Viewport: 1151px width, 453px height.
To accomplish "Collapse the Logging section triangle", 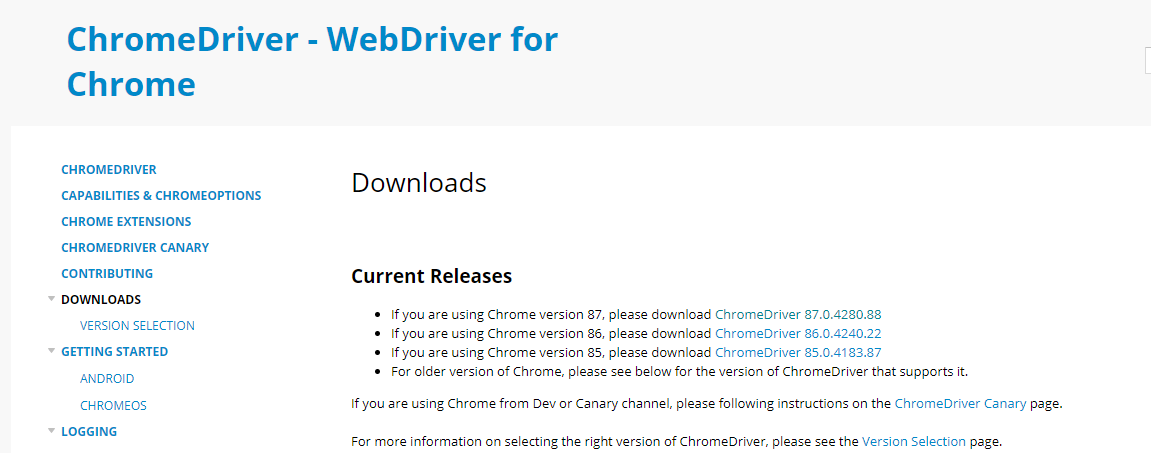I will tap(51, 431).
